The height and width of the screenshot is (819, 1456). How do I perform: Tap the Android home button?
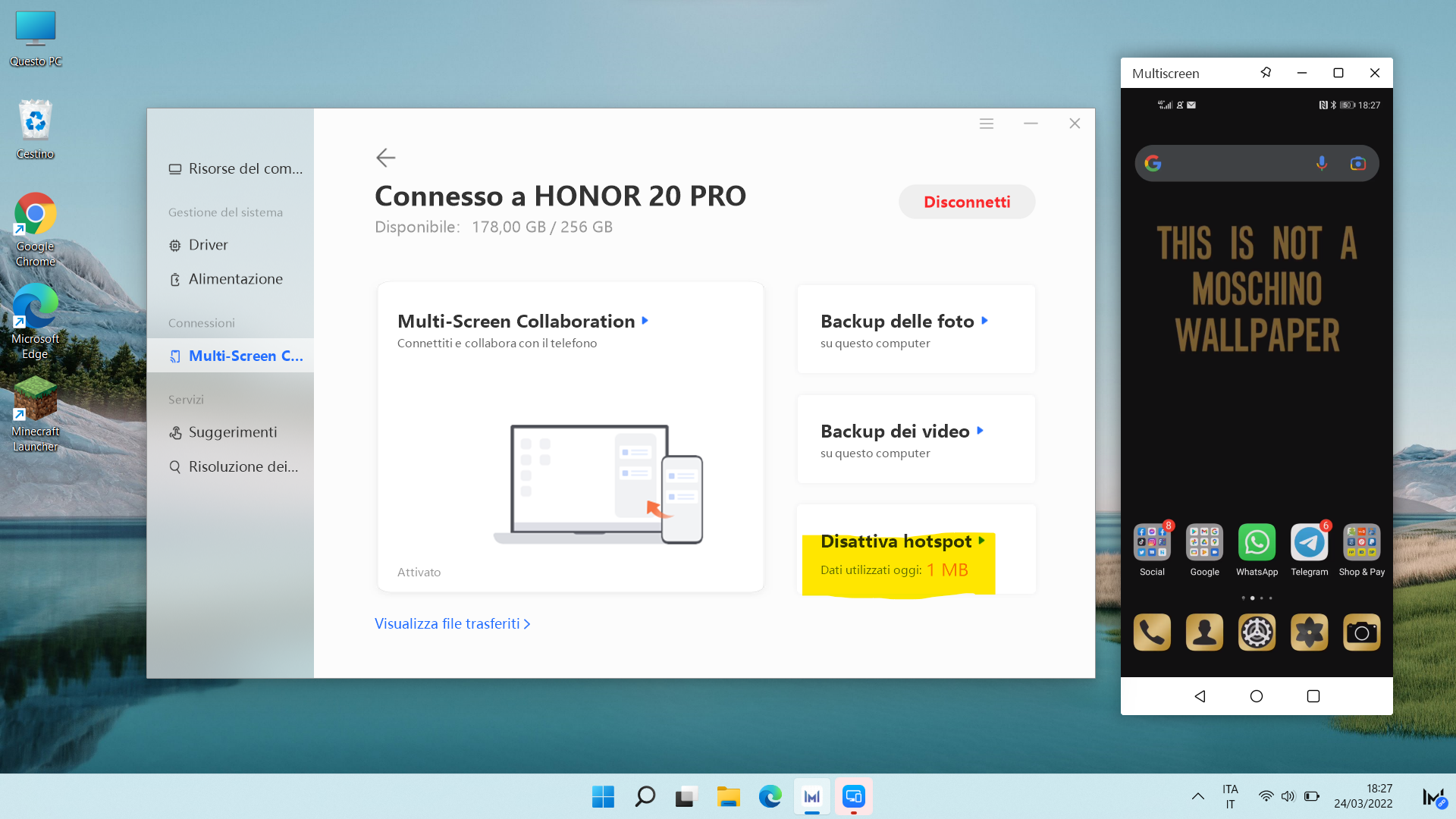1256,695
